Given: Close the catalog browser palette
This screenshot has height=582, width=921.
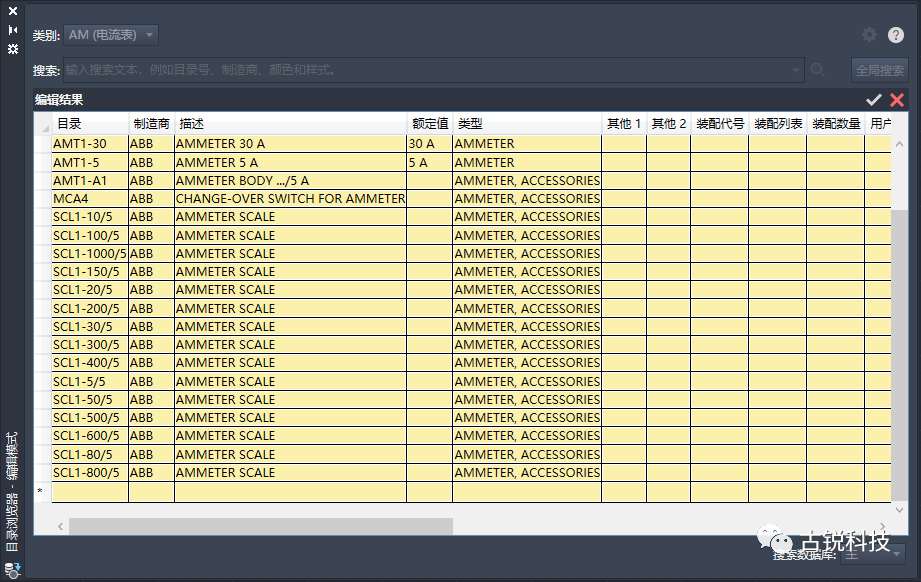Looking at the screenshot, I should click(13, 11).
